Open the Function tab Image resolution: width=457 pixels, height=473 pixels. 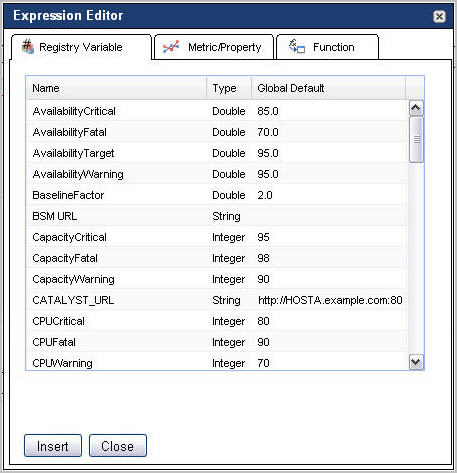328,47
